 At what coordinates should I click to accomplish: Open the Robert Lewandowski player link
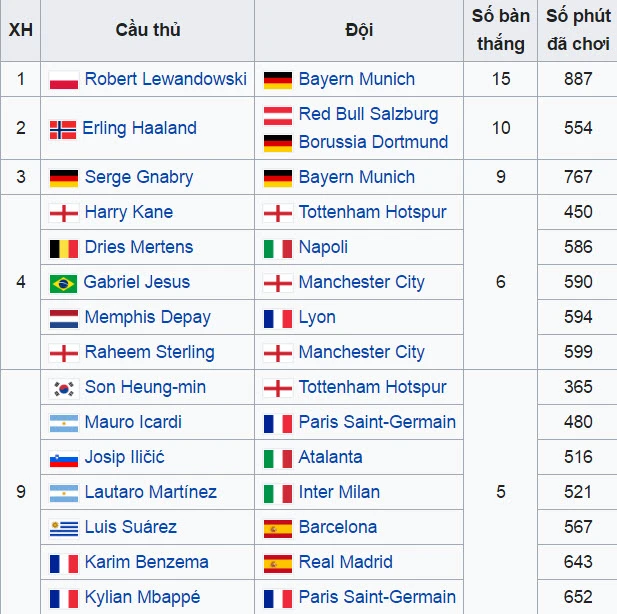point(165,79)
